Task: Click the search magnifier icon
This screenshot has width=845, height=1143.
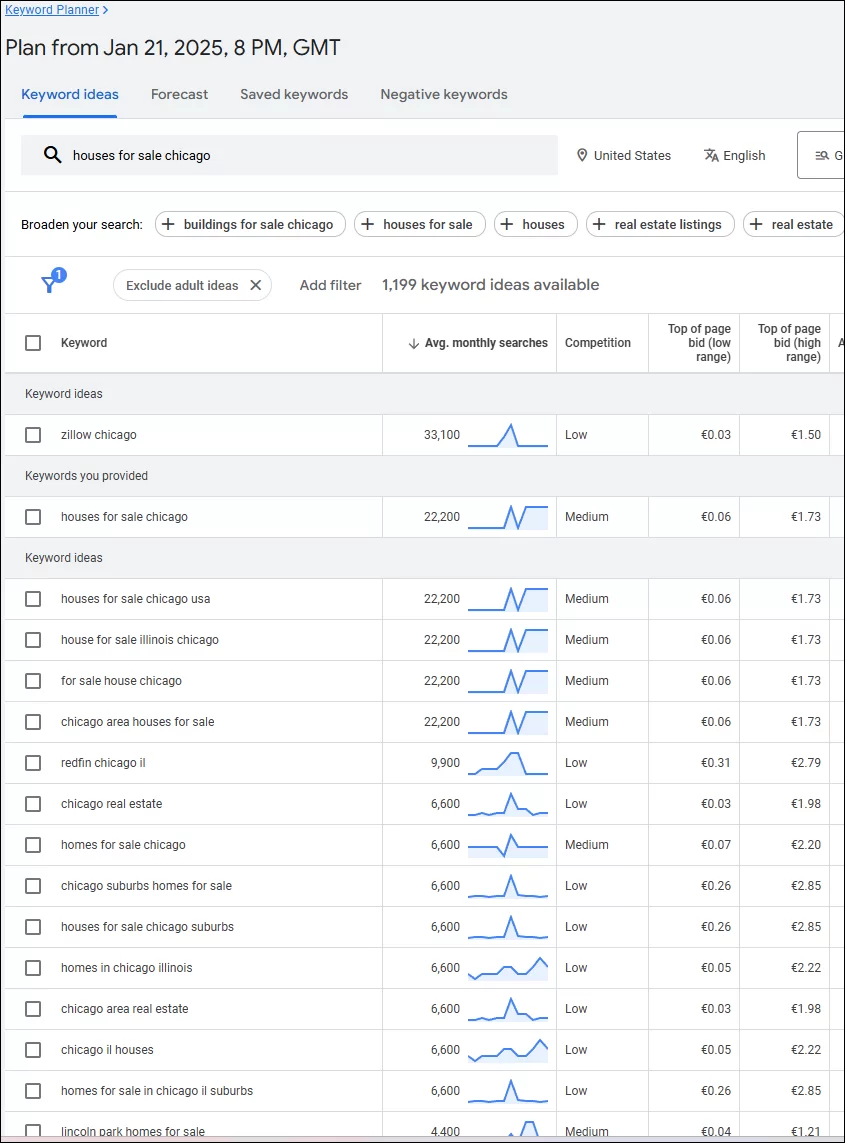Action: (52, 155)
